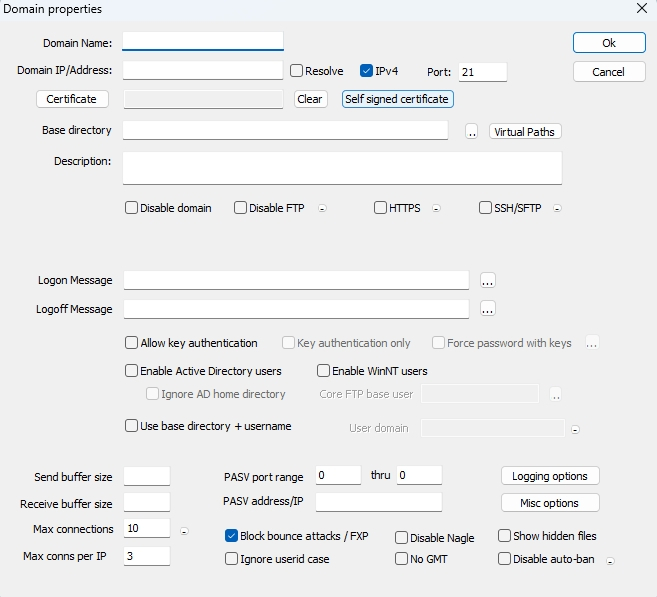657x597 pixels.
Task: Open Misc options
Action: pyautogui.click(x=549, y=503)
